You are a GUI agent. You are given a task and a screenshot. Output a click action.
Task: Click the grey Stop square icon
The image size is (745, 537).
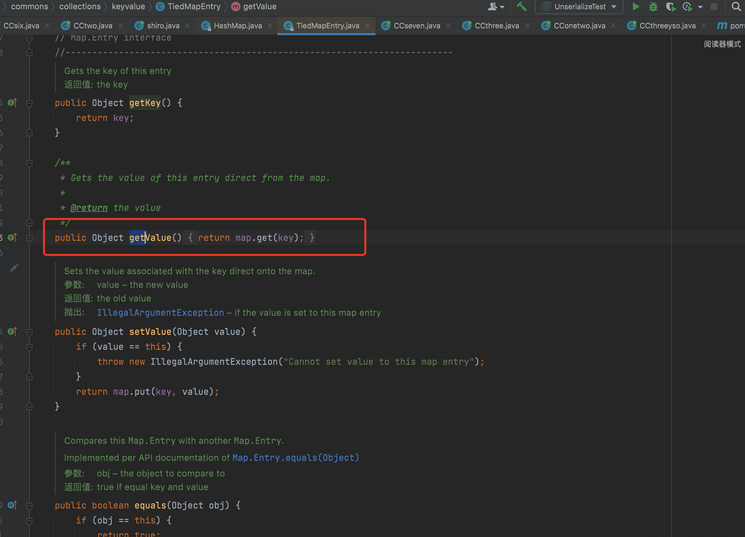click(714, 7)
